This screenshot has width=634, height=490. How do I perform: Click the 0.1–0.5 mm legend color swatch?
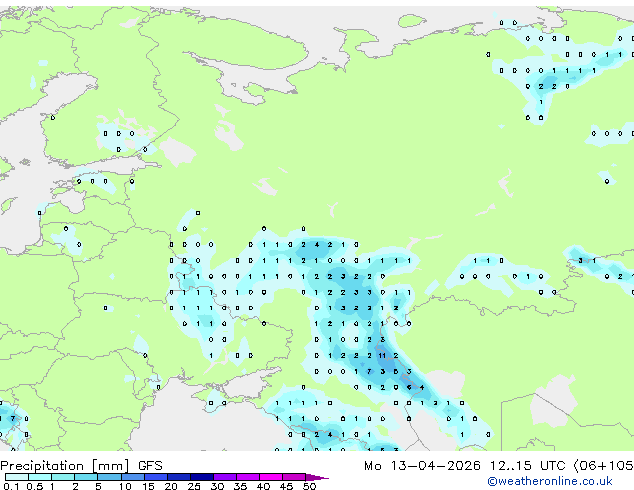tap(17, 477)
